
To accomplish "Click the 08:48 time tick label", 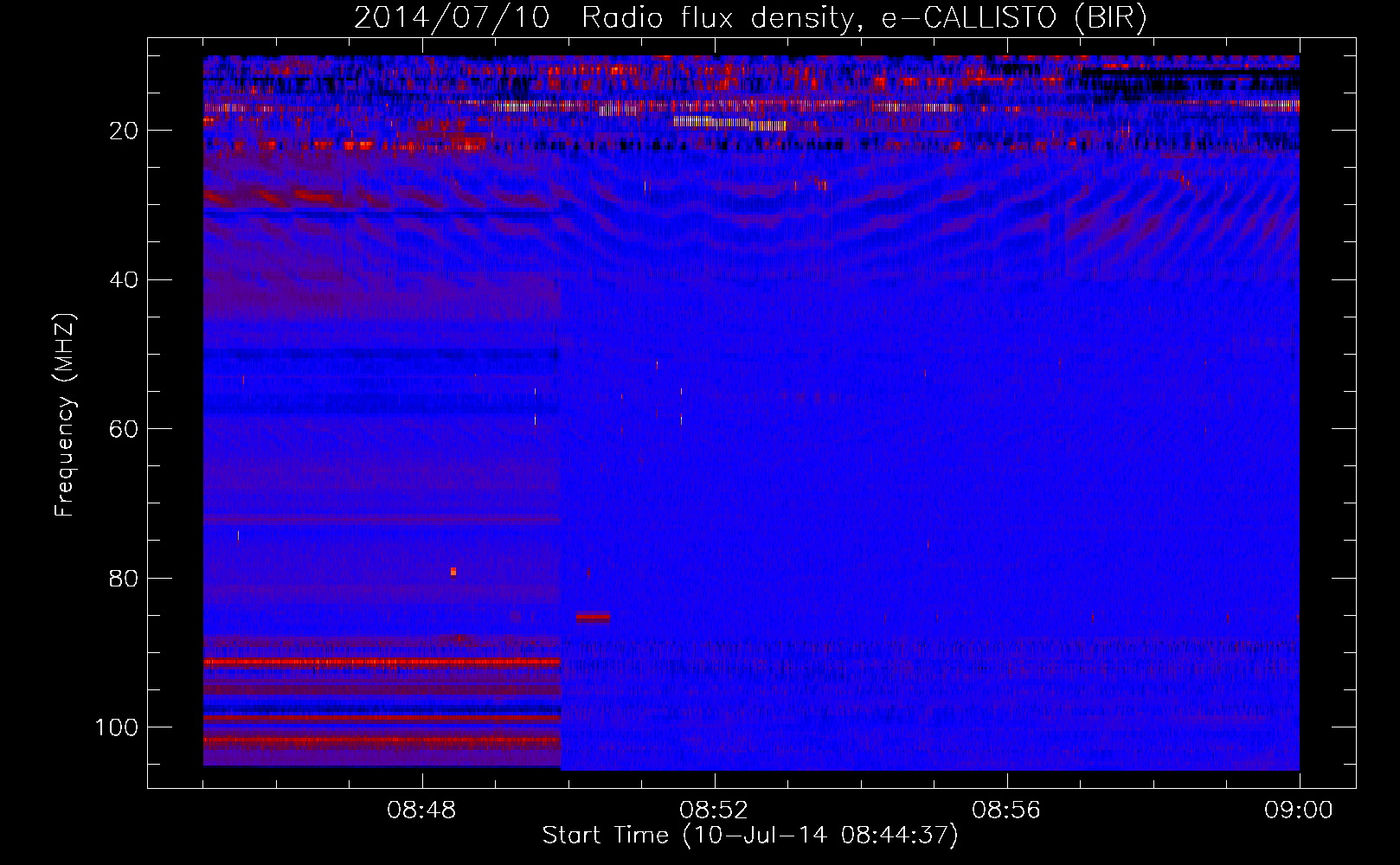I will pos(421,811).
